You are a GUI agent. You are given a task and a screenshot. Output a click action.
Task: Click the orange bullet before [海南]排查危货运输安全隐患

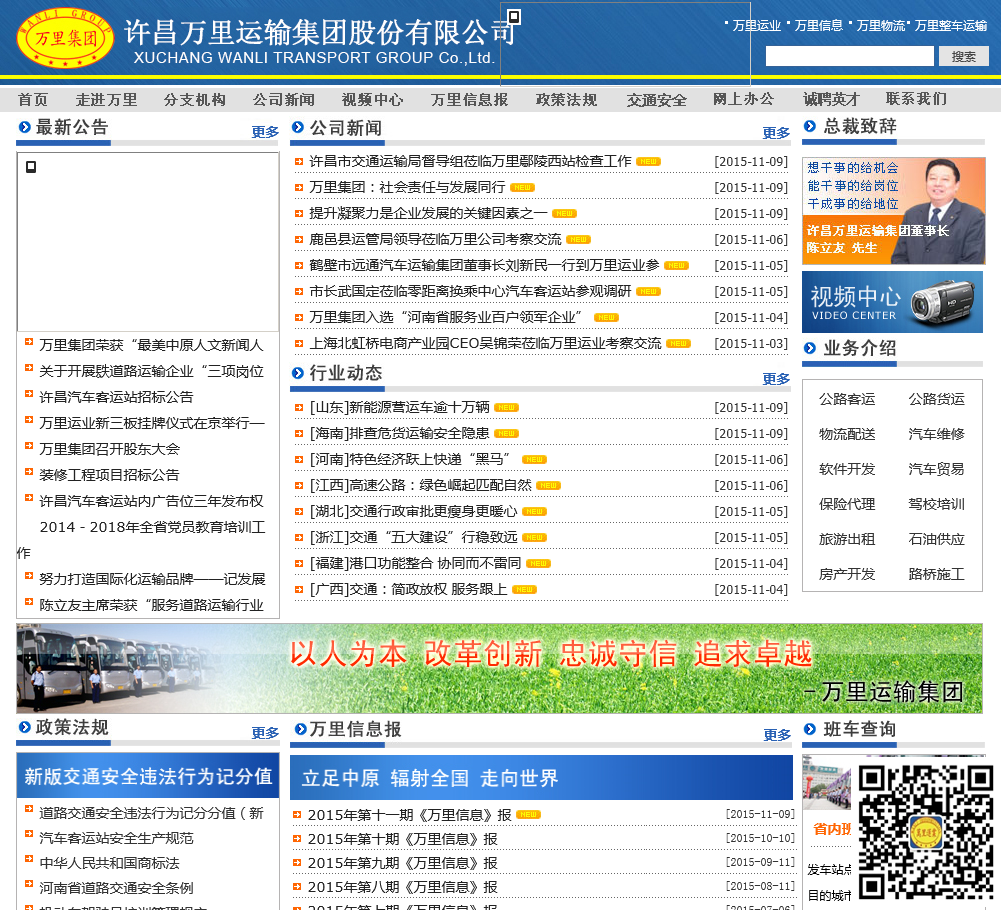tap(298, 434)
